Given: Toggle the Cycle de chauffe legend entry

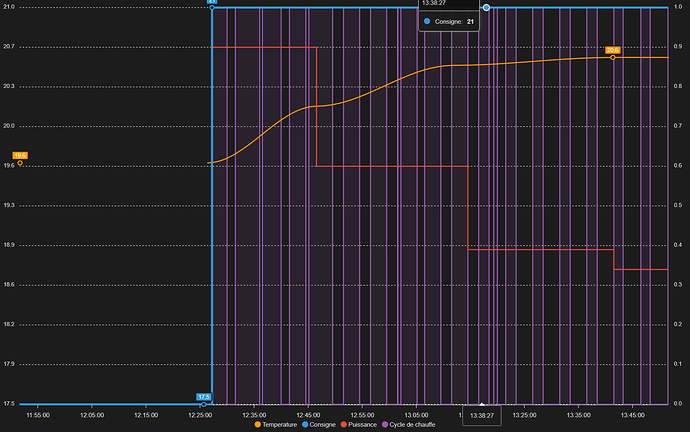Looking at the screenshot, I should point(412,426).
